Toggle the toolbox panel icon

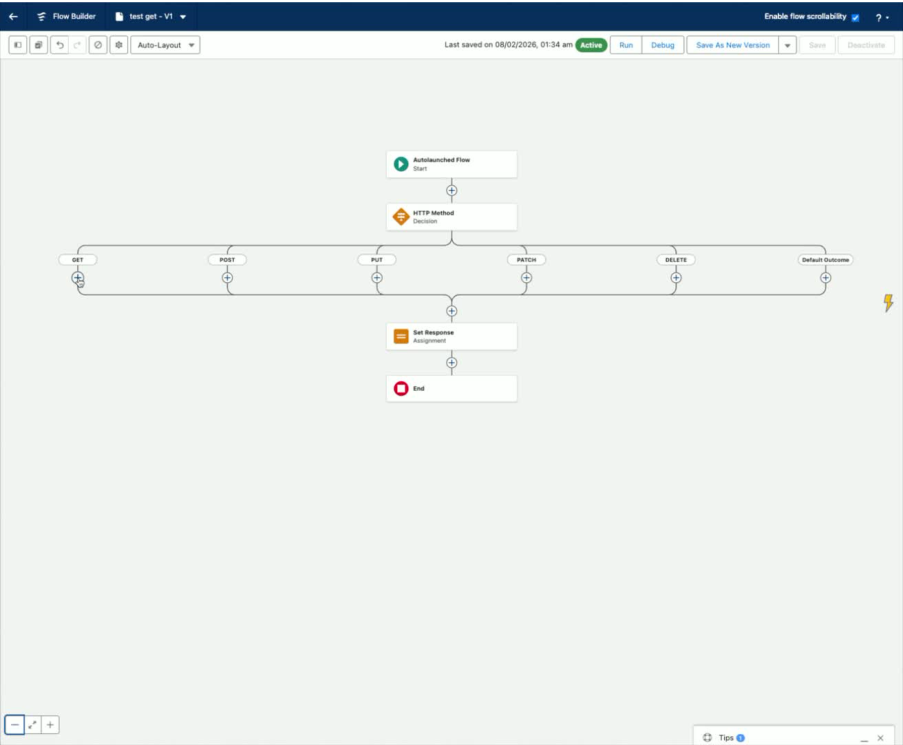click(18, 45)
